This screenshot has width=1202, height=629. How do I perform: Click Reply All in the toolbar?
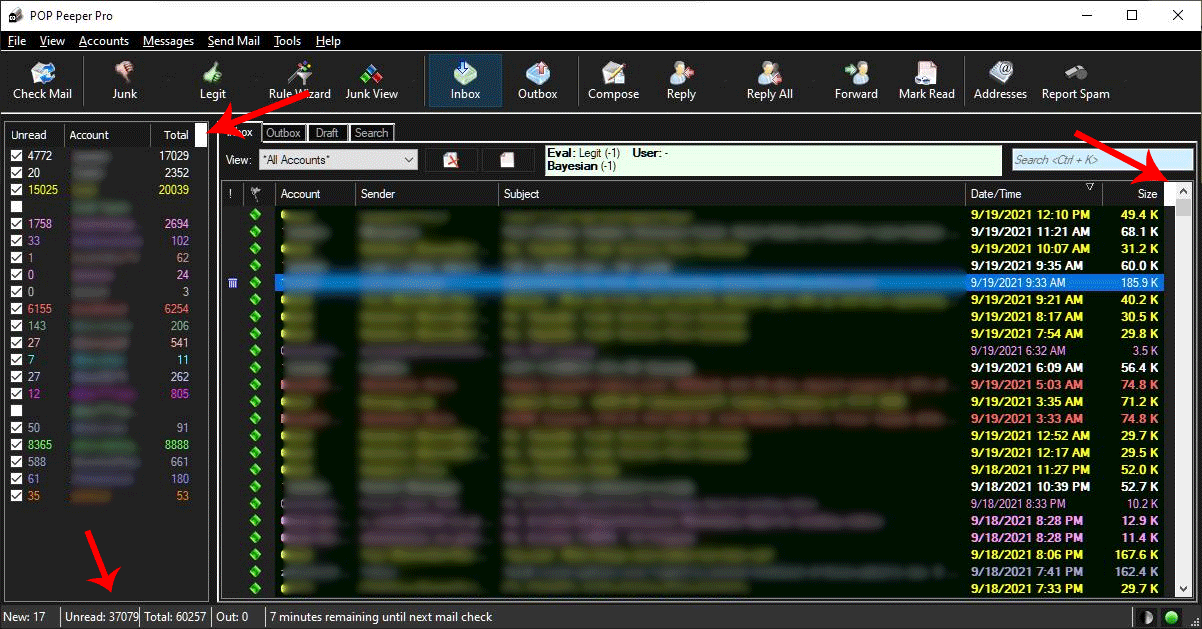tap(769, 81)
